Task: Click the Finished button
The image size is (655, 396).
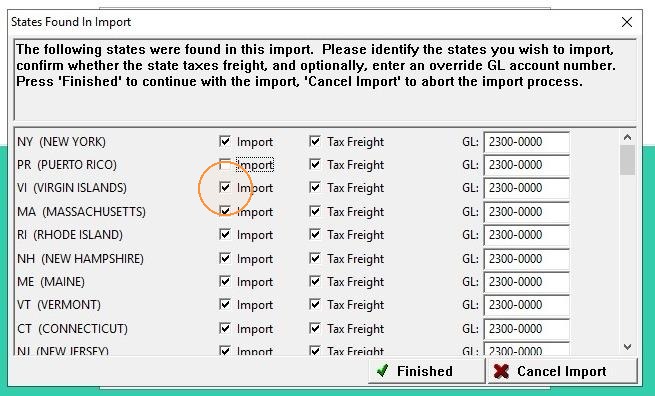Action: coord(427,371)
